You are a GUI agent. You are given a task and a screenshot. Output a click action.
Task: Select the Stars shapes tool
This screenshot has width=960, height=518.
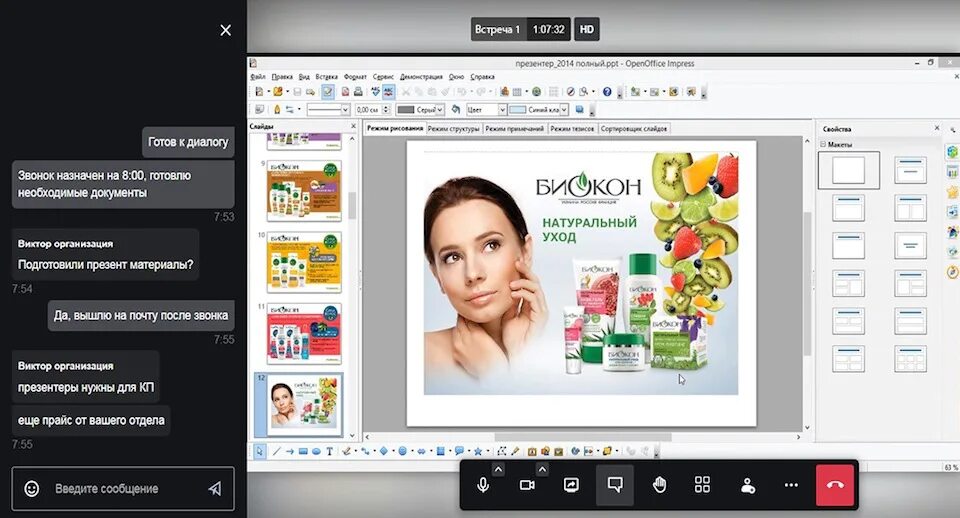[478, 451]
